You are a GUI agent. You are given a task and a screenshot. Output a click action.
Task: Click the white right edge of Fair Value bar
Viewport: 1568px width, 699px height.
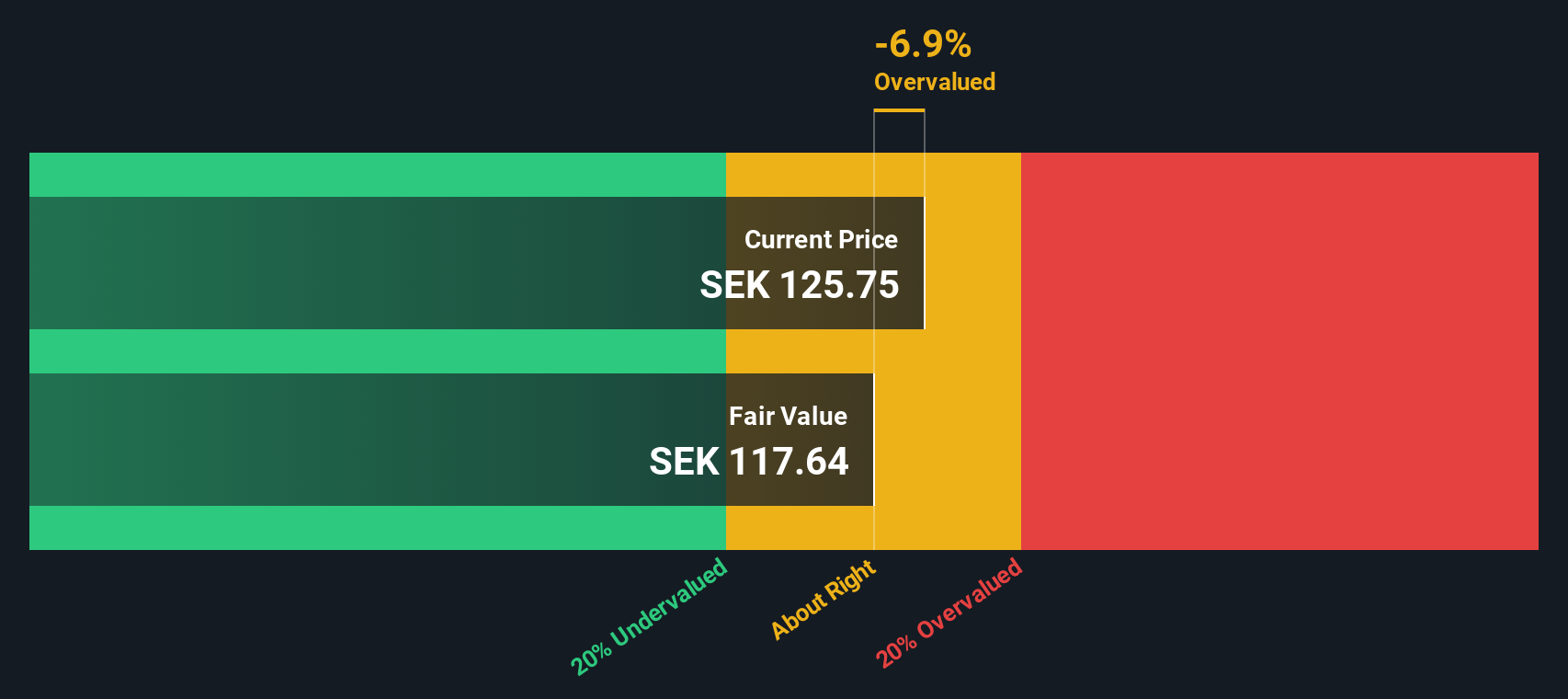click(x=873, y=440)
